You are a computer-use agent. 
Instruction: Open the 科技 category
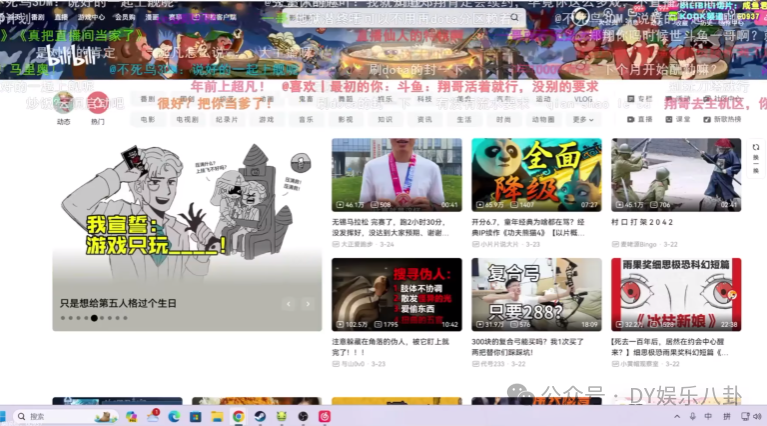pyautogui.click(x=425, y=99)
